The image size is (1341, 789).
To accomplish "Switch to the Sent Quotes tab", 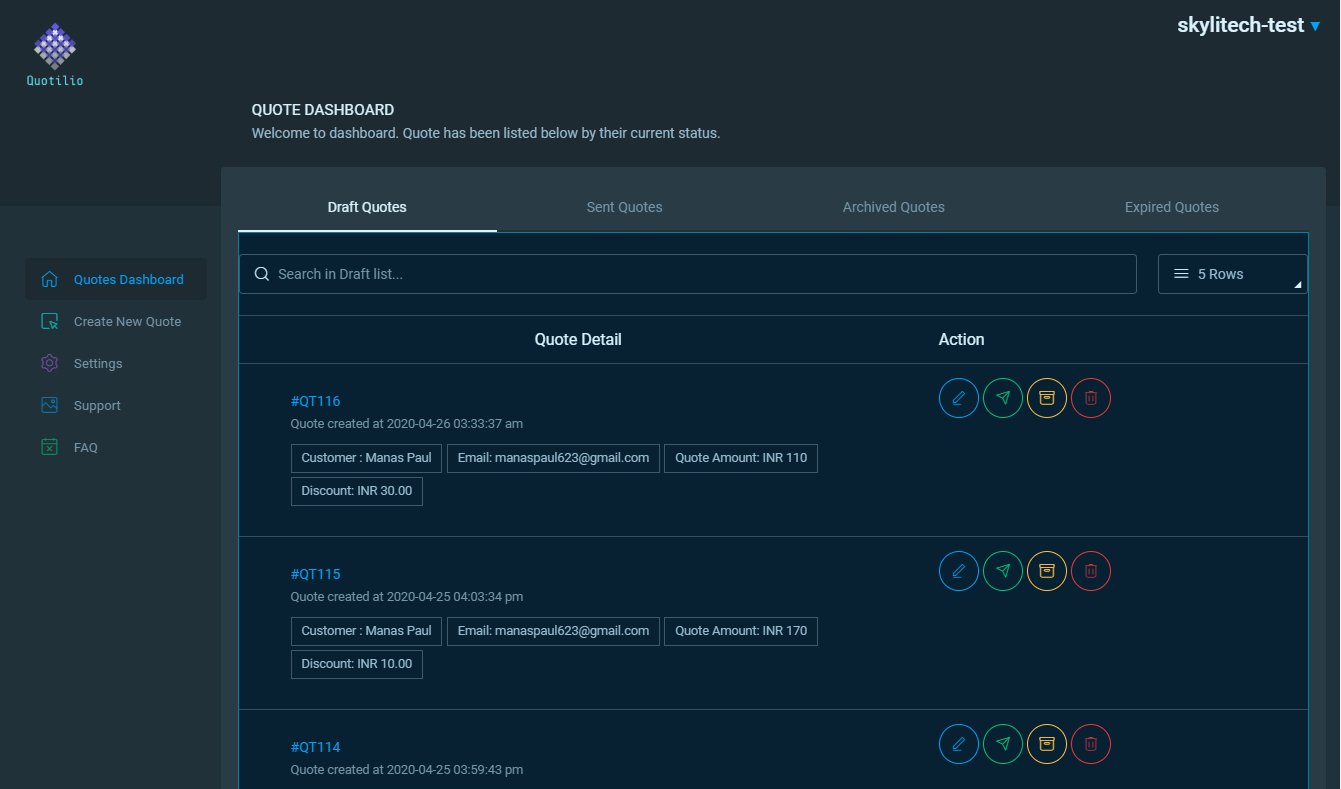I will point(624,207).
